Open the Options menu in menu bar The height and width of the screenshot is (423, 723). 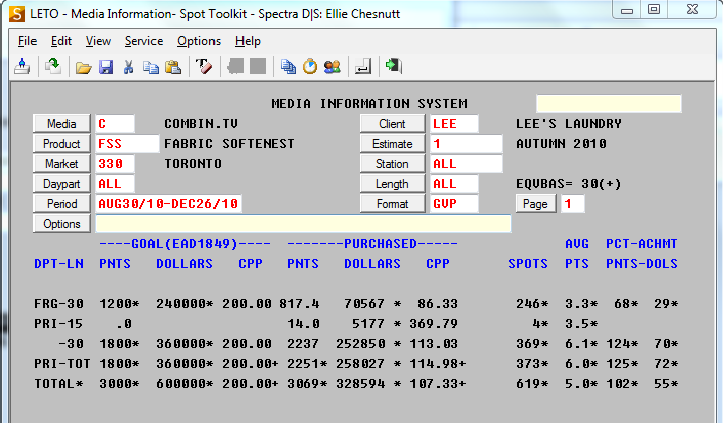click(199, 41)
